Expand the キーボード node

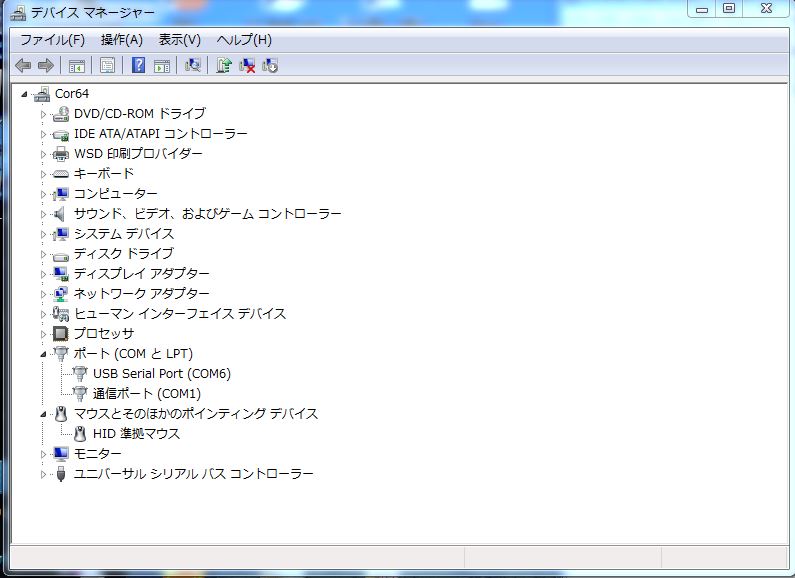pyautogui.click(x=43, y=174)
